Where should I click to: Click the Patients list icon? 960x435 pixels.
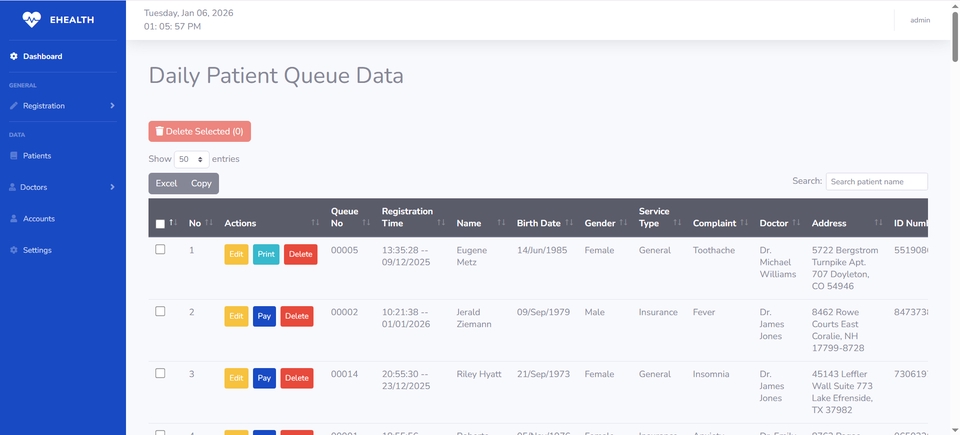point(14,156)
